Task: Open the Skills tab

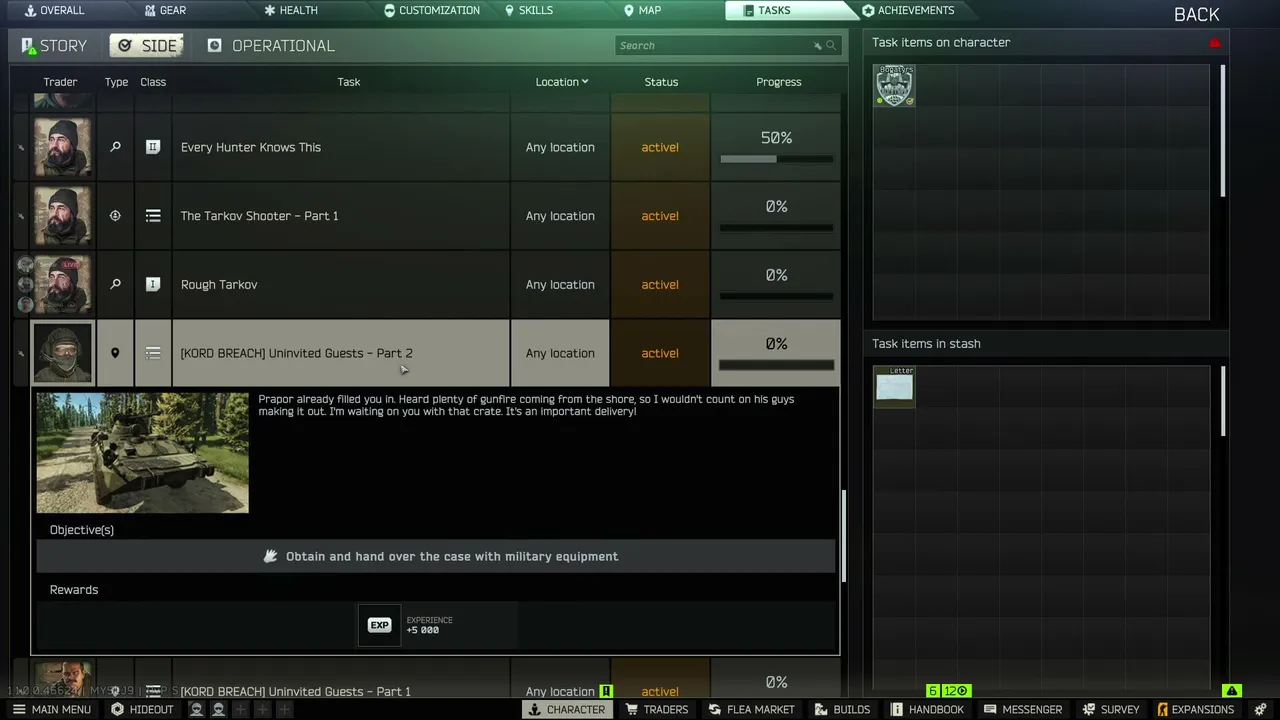Action: click(528, 10)
